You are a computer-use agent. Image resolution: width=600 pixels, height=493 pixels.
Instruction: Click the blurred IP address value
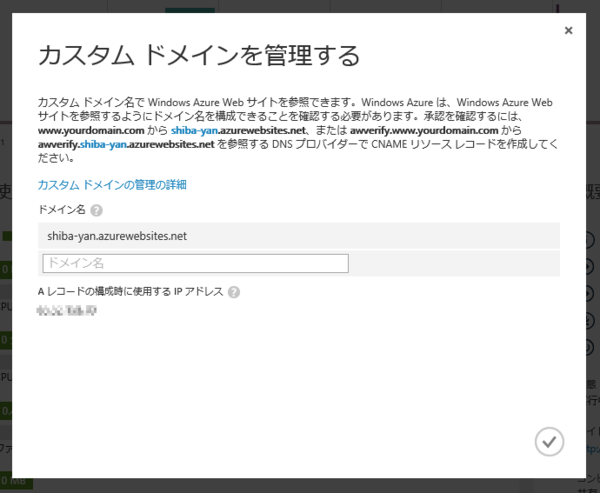pyautogui.click(x=67, y=311)
